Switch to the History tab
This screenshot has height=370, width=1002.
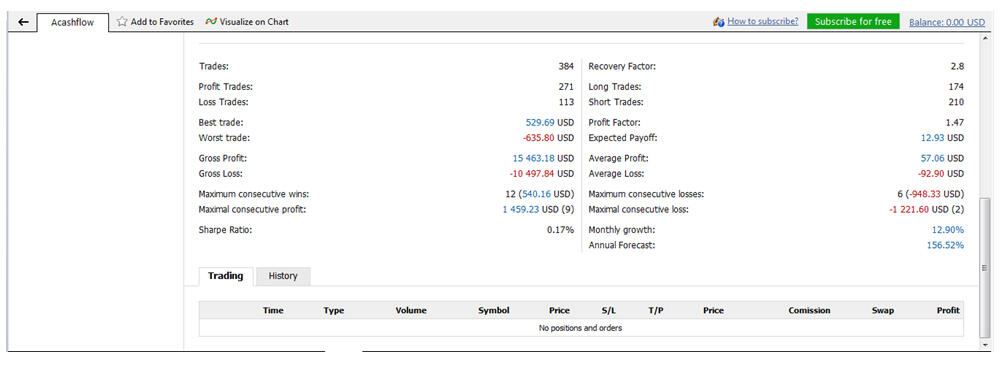(283, 276)
